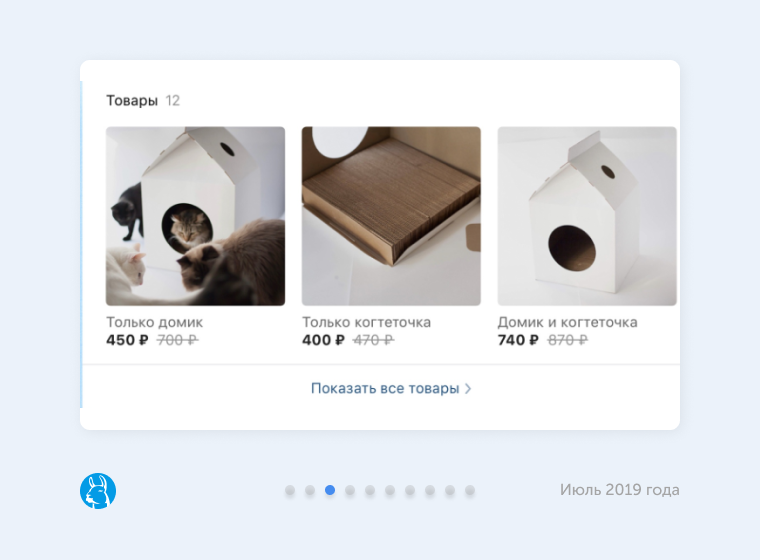760x560 pixels.
Task: Click the 12 items counter beside Товары
Action: pyautogui.click(x=173, y=100)
